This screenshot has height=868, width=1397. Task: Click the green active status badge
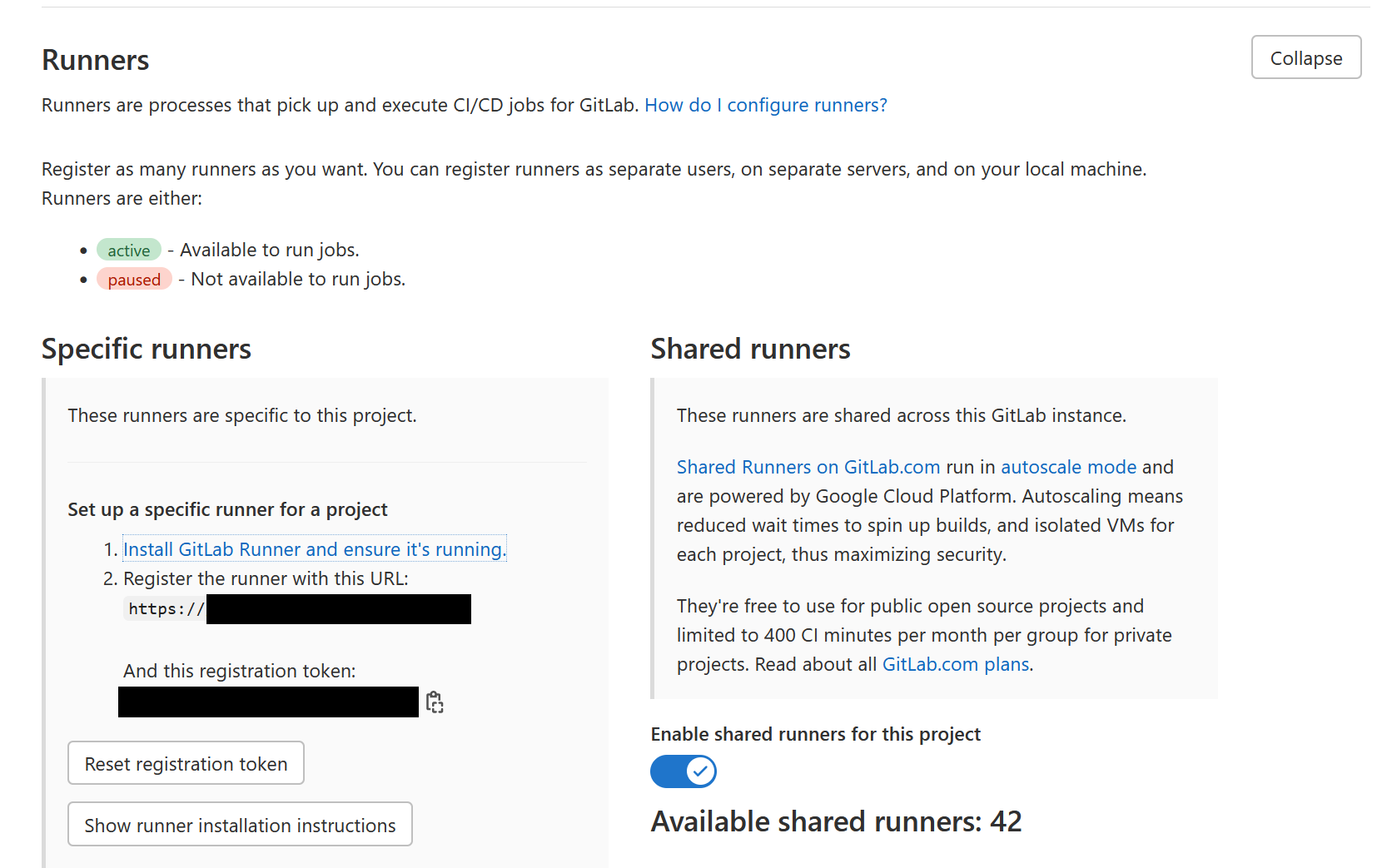(129, 250)
